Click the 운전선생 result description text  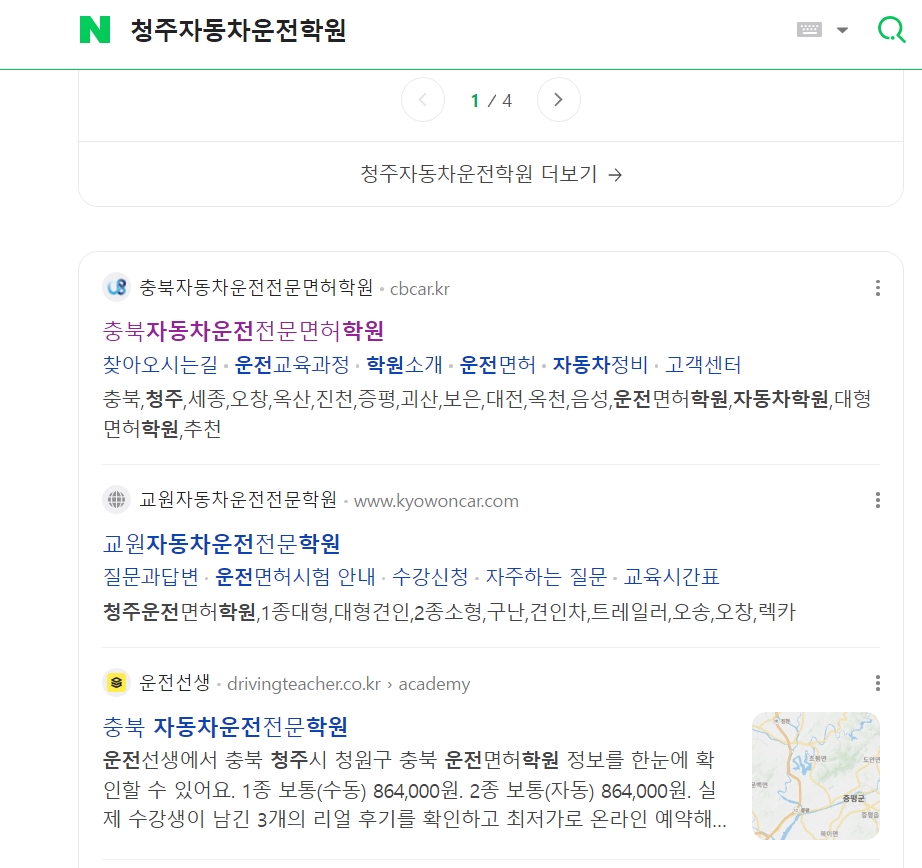415,789
